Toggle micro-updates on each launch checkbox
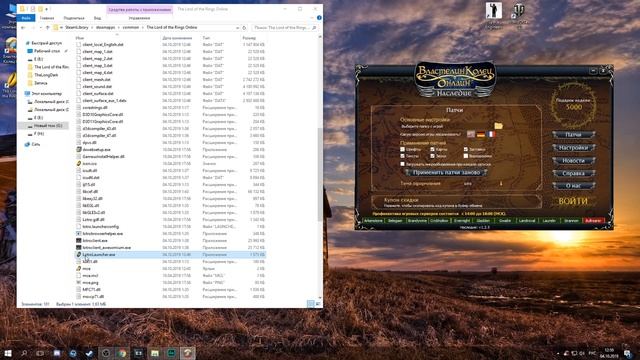The height and width of the screenshot is (360, 640). tap(402, 164)
